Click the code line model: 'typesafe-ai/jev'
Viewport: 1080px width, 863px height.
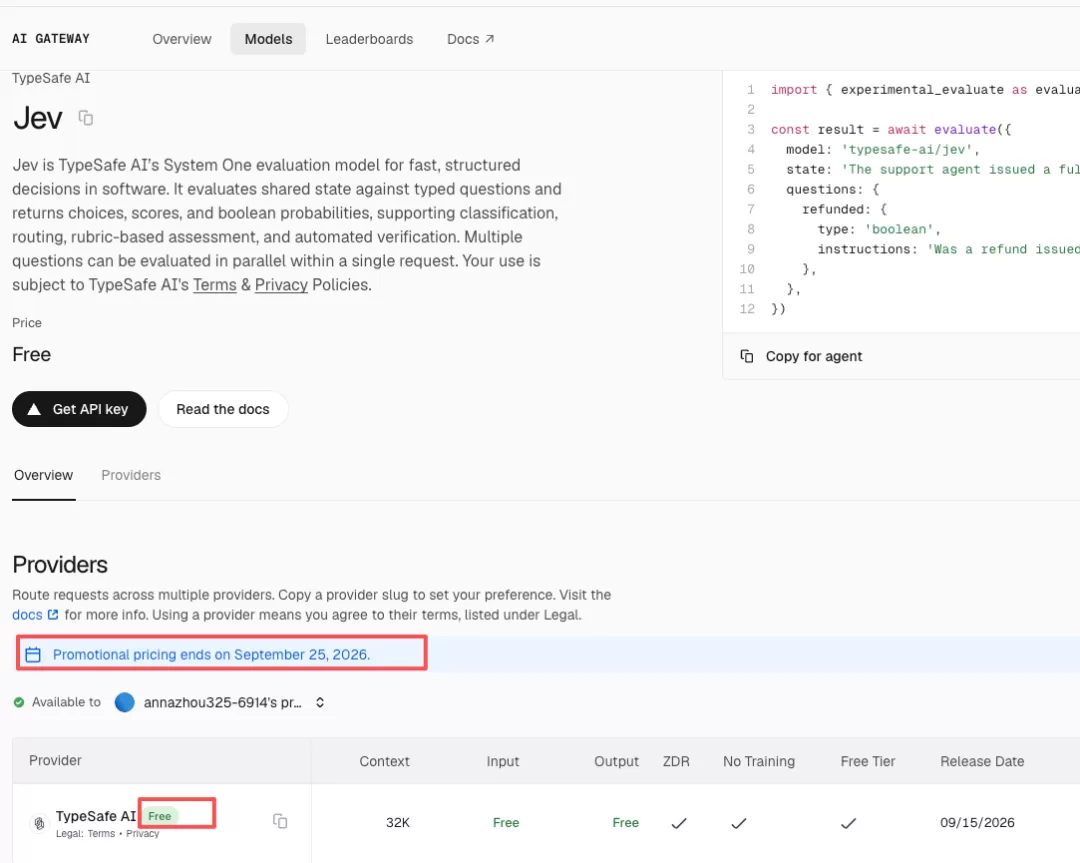[x=883, y=149]
